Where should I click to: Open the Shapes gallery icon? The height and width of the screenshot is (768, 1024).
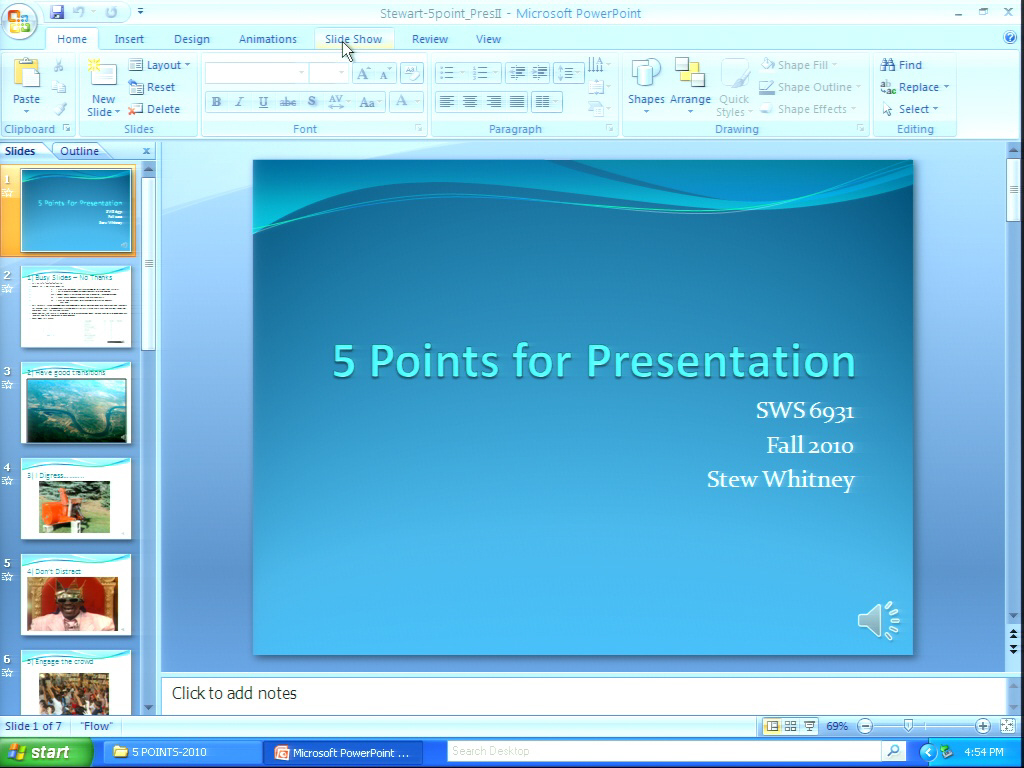(x=646, y=72)
